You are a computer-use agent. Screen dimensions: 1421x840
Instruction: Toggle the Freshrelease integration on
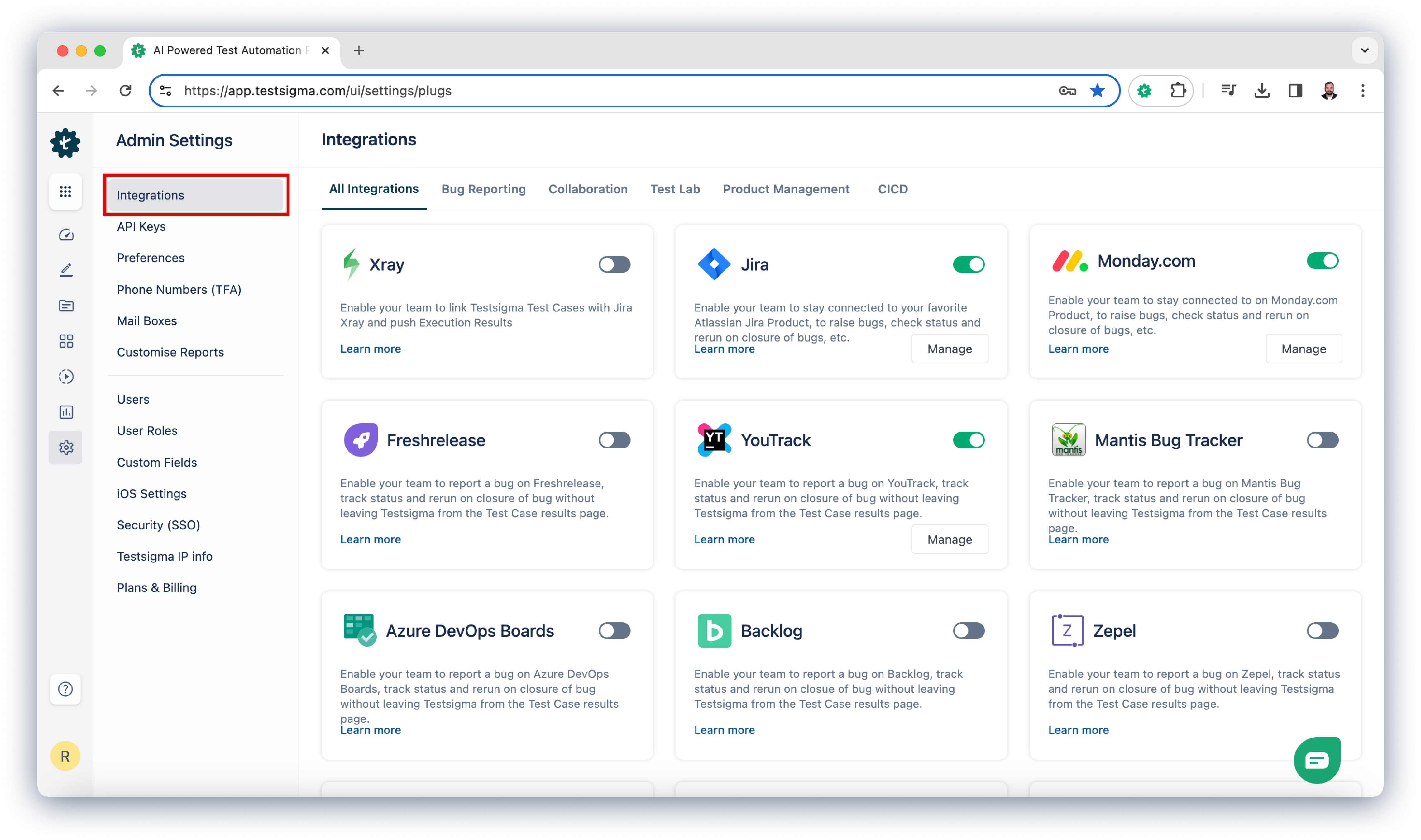tap(614, 440)
